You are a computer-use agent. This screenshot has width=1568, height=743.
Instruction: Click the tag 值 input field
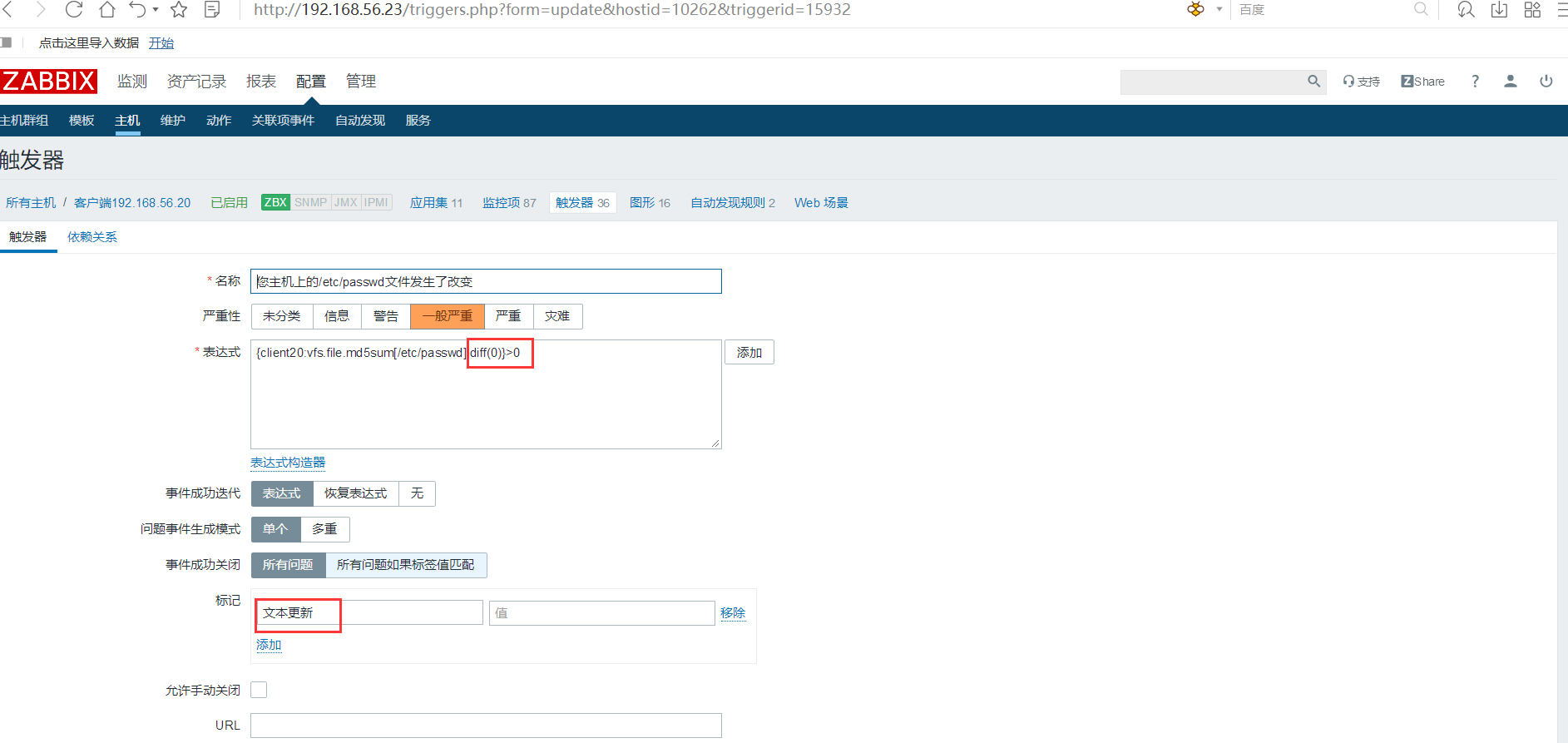602,613
